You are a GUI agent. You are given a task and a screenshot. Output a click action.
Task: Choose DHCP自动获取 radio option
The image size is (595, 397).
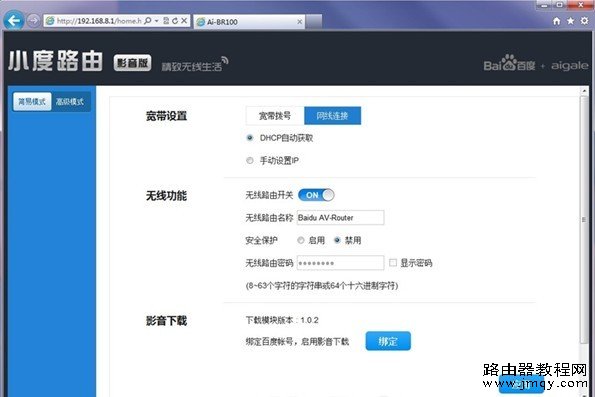point(250,138)
